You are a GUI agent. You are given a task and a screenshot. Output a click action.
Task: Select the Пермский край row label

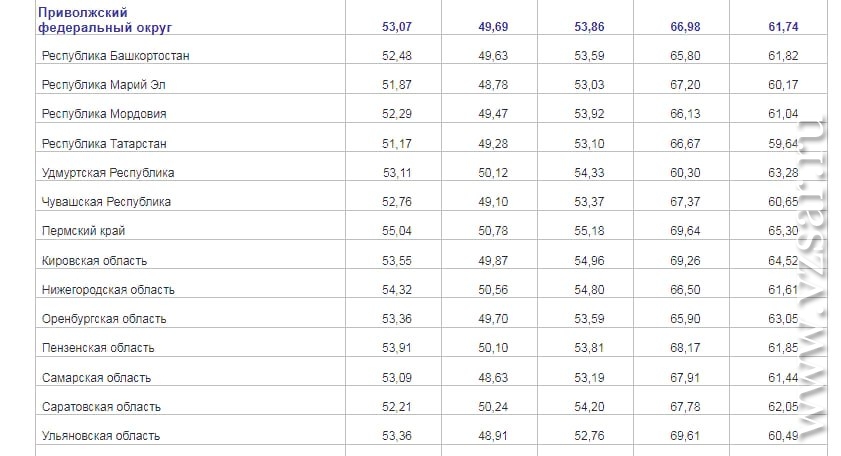pos(83,231)
